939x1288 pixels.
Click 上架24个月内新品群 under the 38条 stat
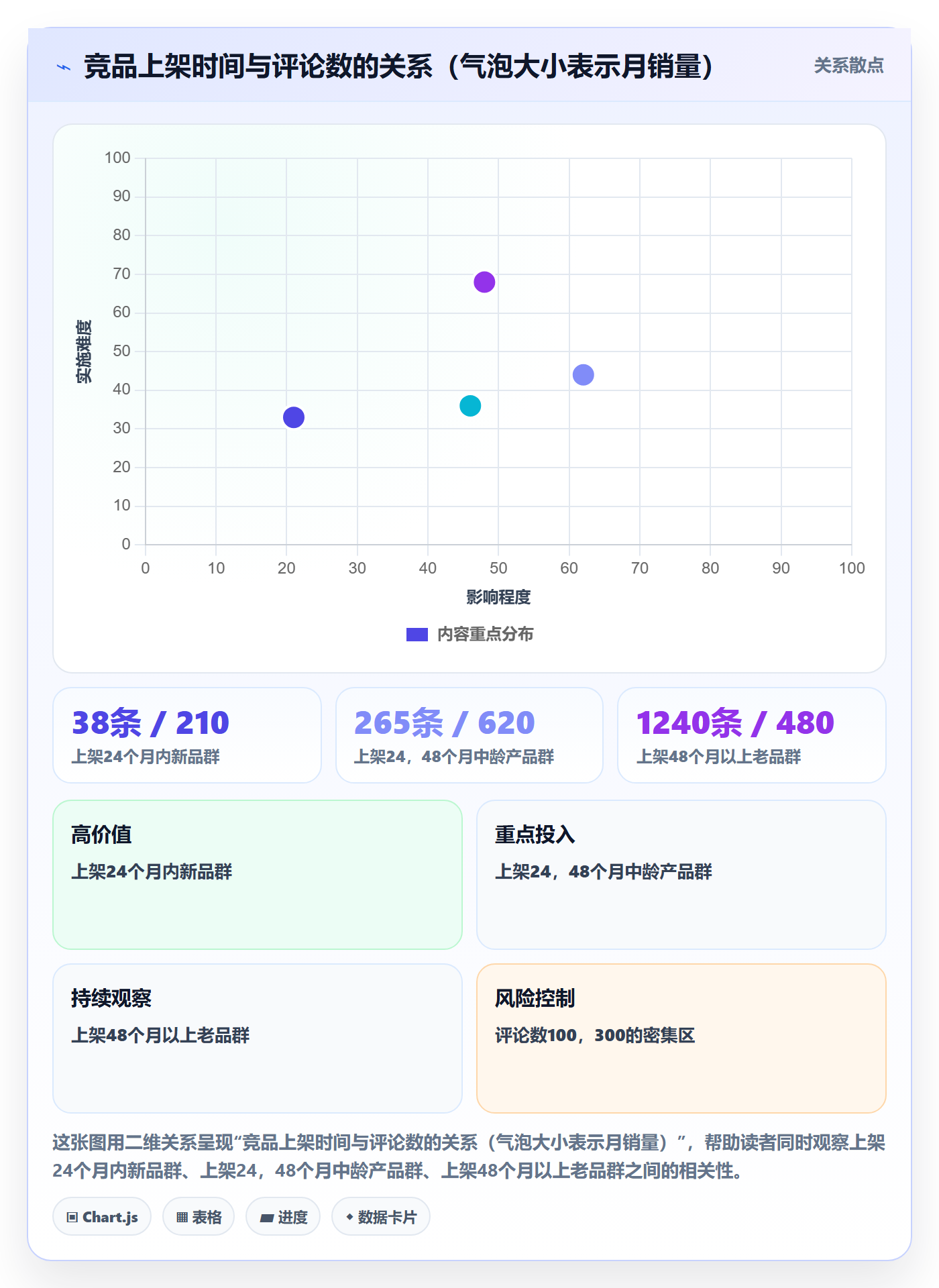146,757
